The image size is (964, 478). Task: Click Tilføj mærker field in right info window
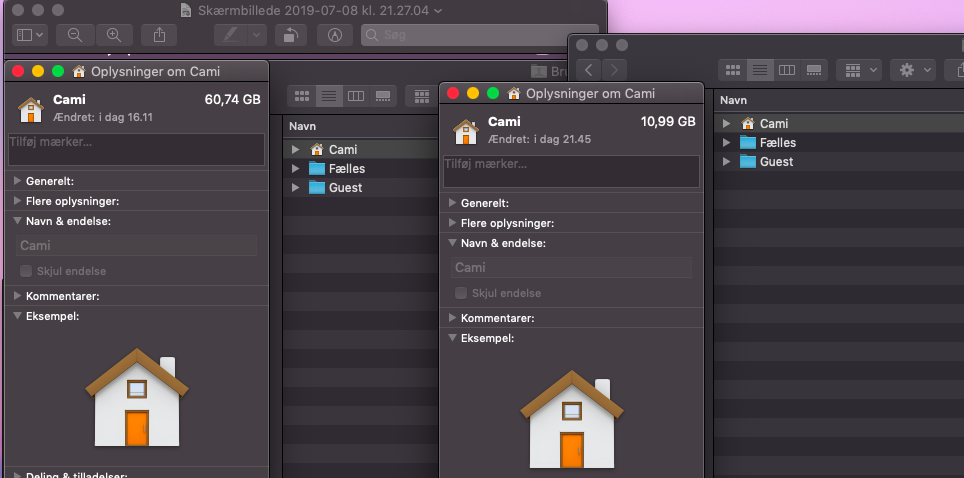point(571,172)
